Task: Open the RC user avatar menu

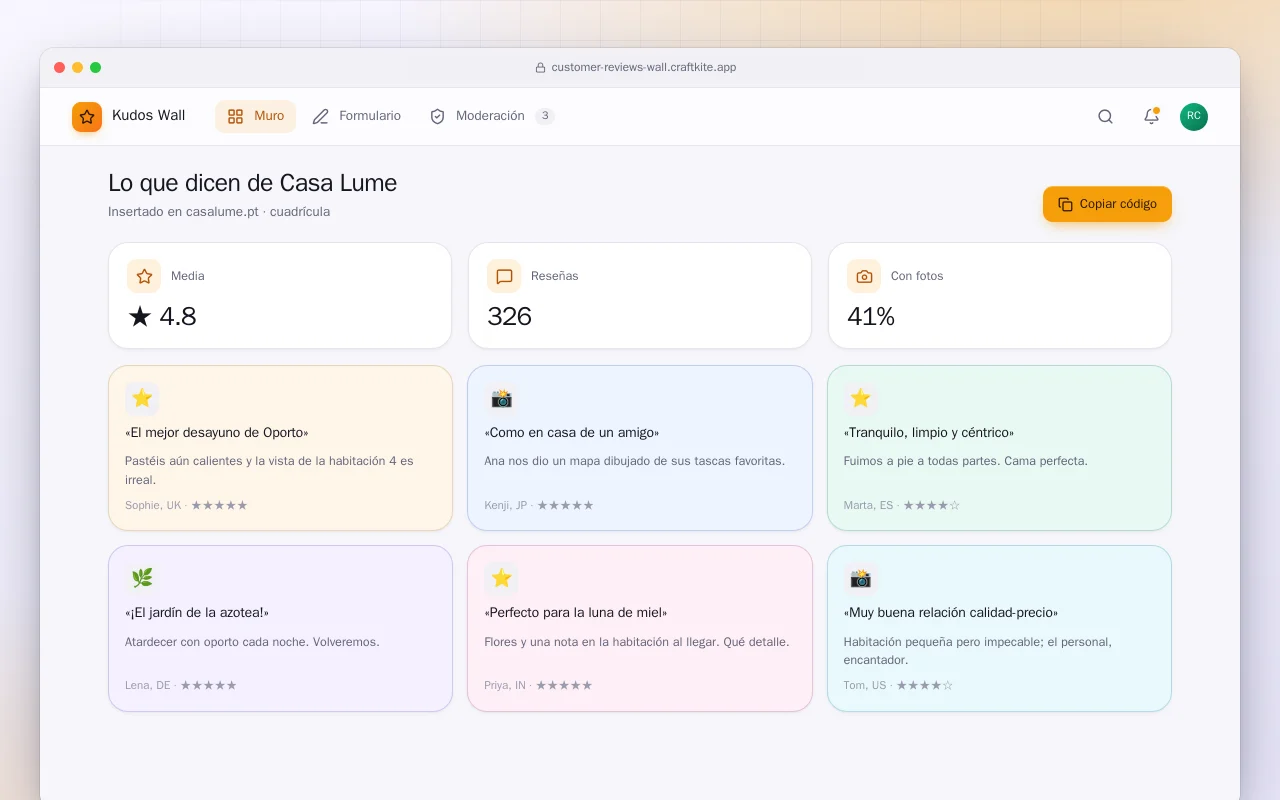Action: [x=1194, y=117]
